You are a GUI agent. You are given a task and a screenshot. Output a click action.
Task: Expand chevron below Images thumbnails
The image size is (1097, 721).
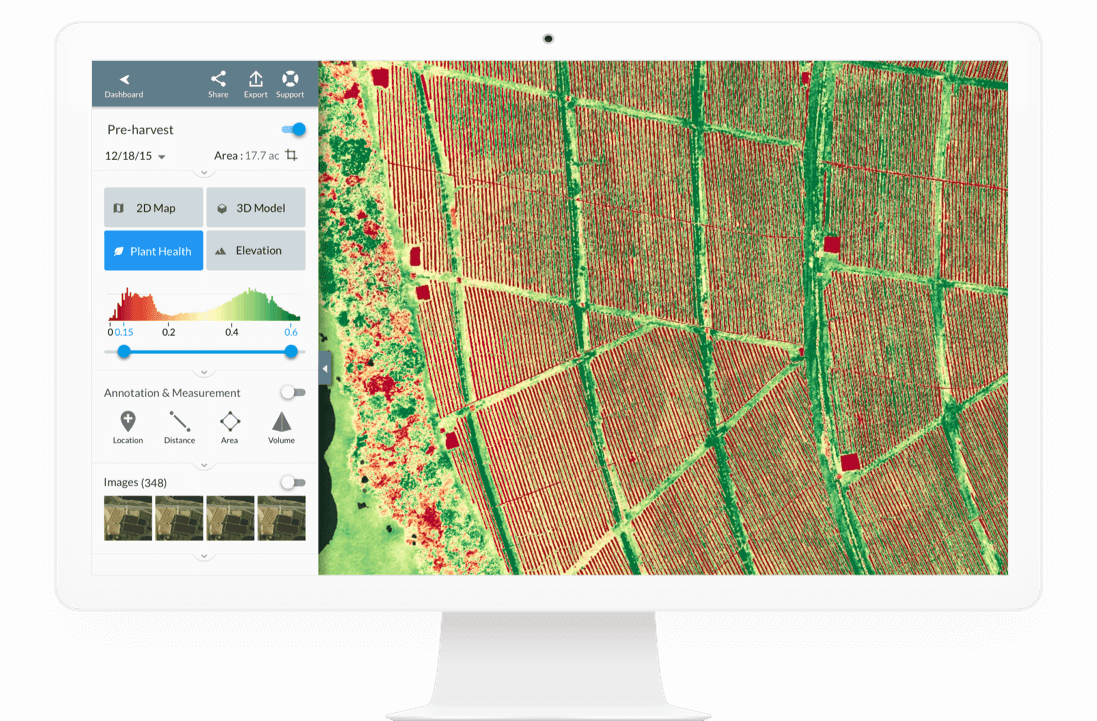point(204,556)
